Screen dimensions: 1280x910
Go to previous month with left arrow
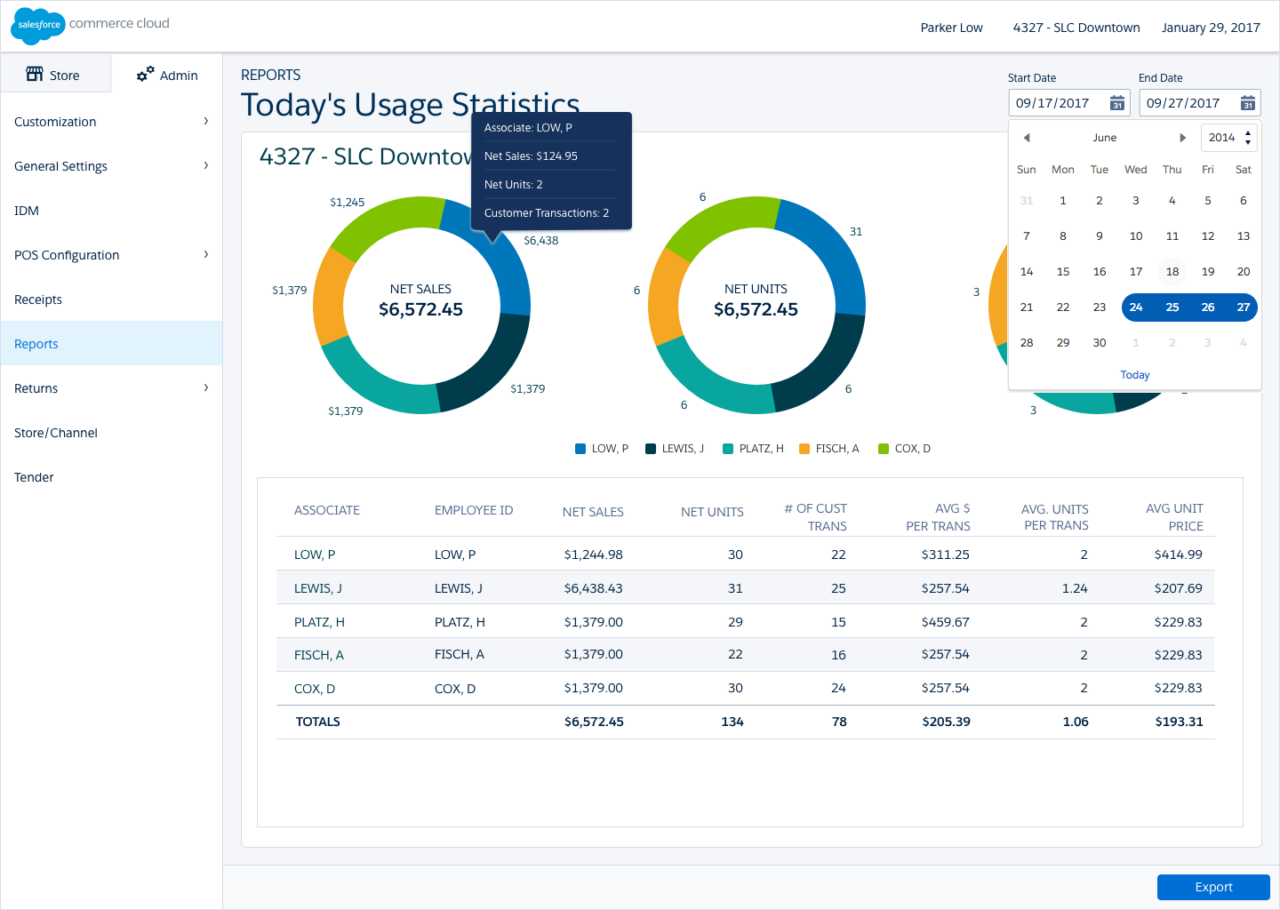pyautogui.click(x=1026, y=137)
